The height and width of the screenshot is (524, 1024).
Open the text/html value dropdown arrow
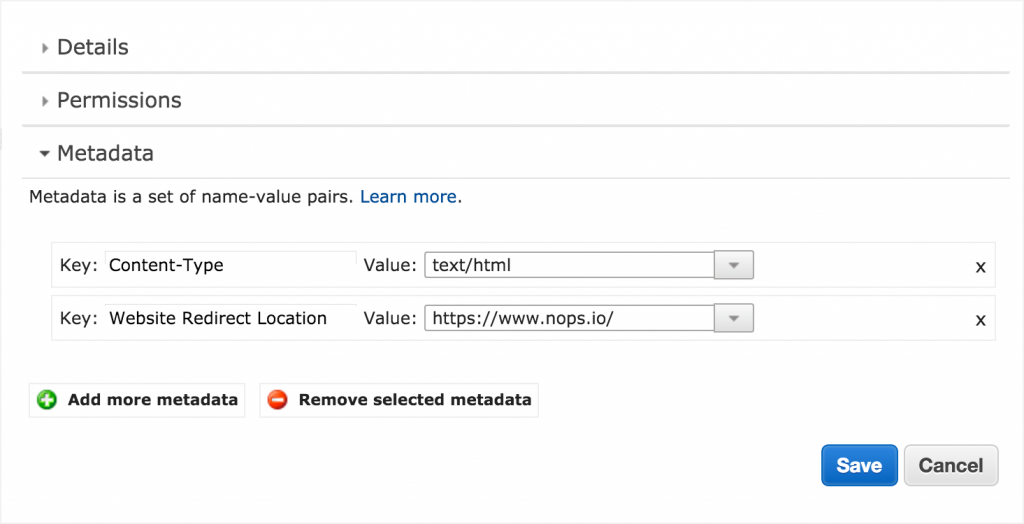pos(734,265)
